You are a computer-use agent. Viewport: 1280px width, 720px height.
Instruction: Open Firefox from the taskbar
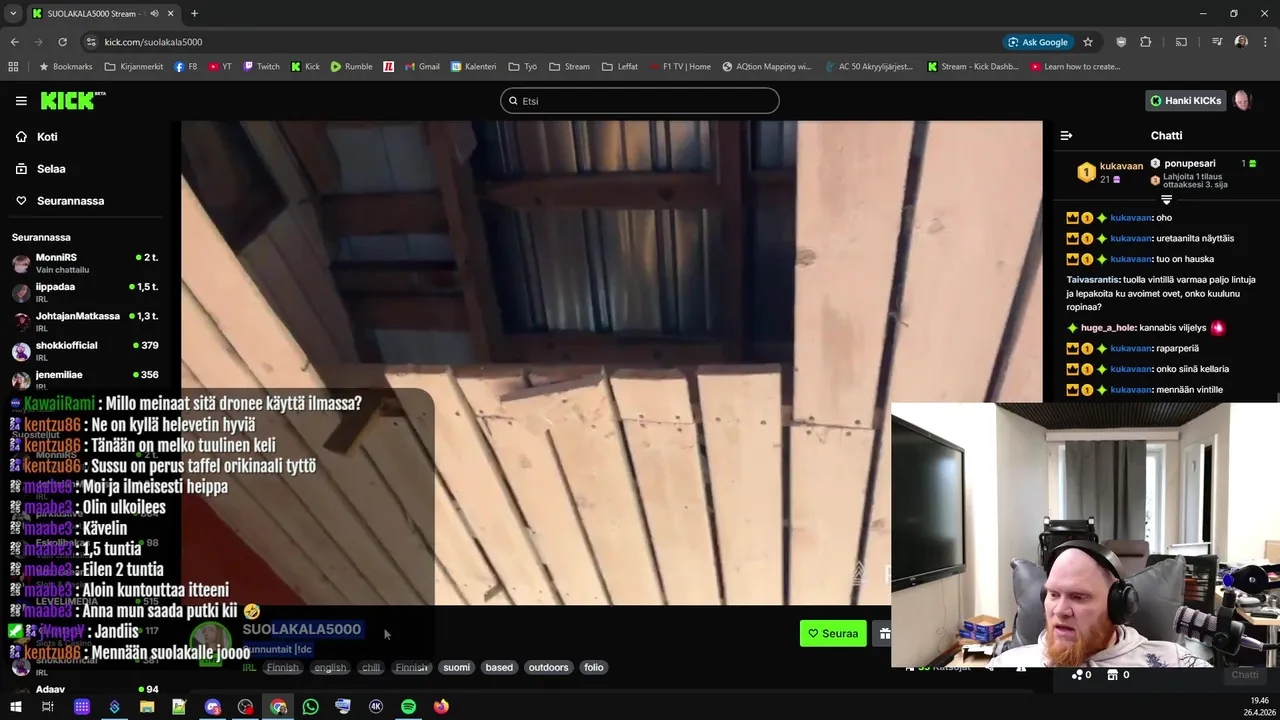[441, 707]
